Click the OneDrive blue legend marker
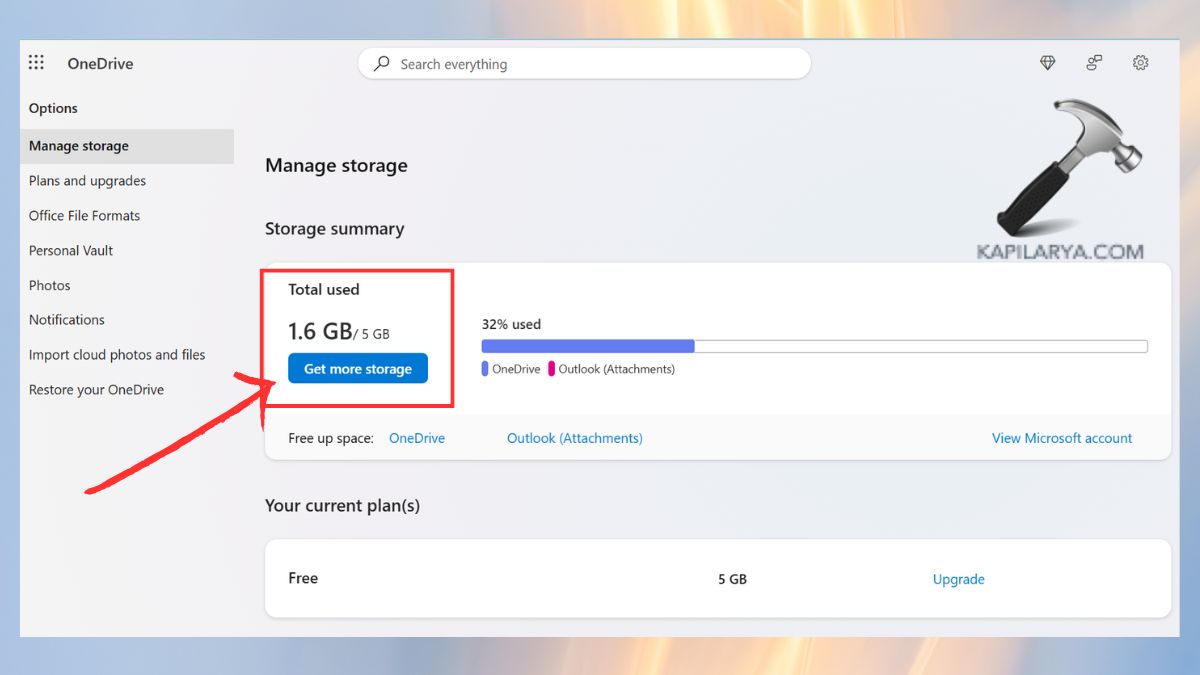1200x675 pixels. 485,368
